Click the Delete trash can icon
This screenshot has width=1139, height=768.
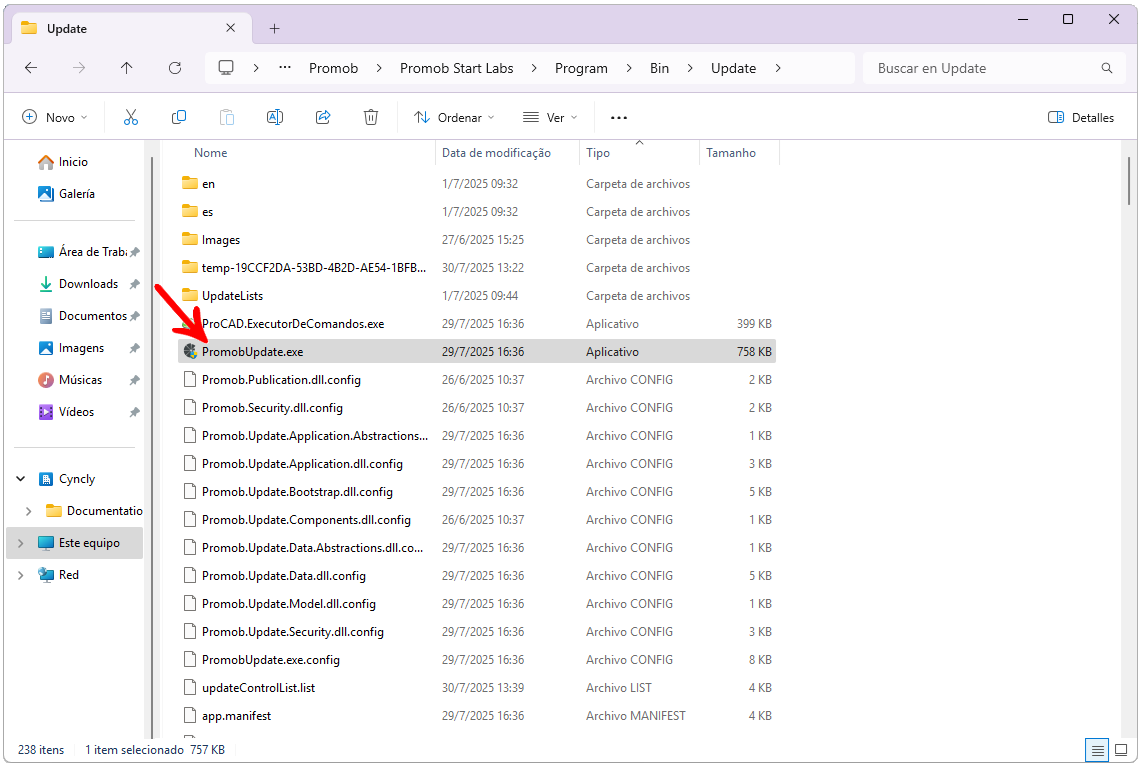click(x=371, y=117)
